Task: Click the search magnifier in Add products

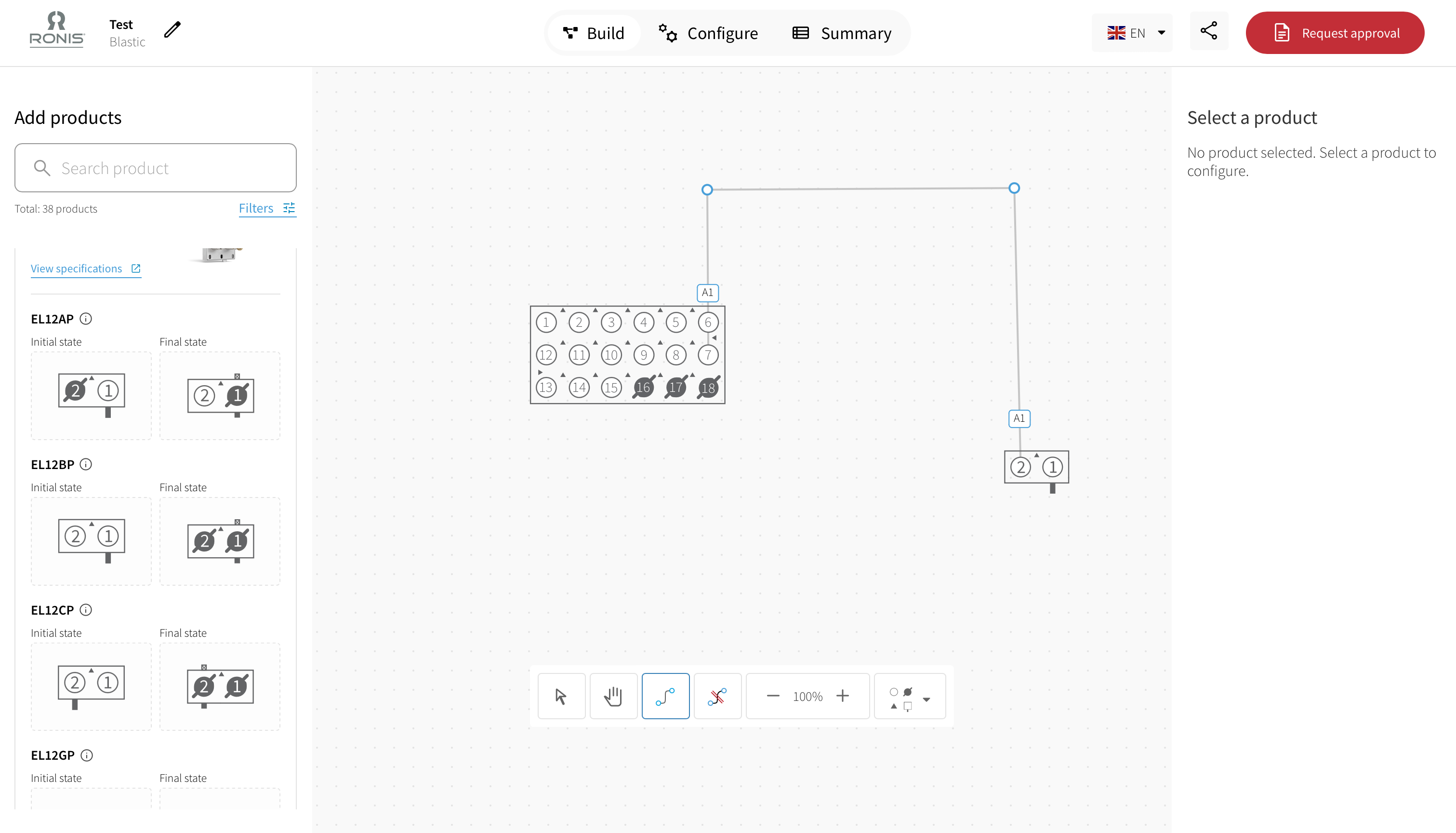Action: point(41,168)
